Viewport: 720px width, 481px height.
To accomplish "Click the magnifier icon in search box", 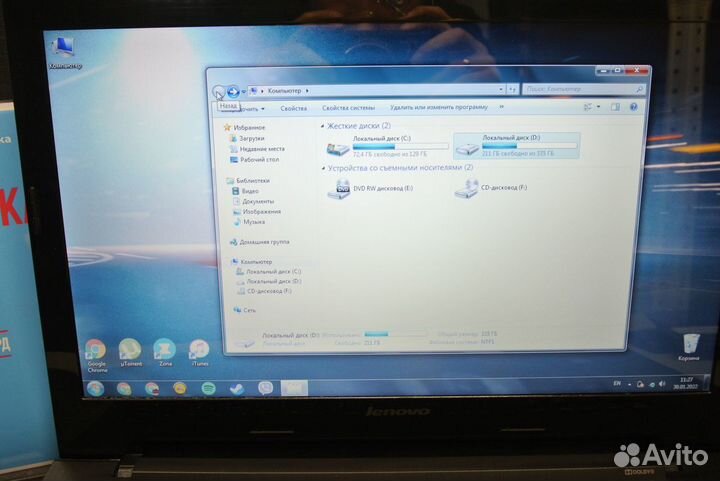I will point(639,89).
